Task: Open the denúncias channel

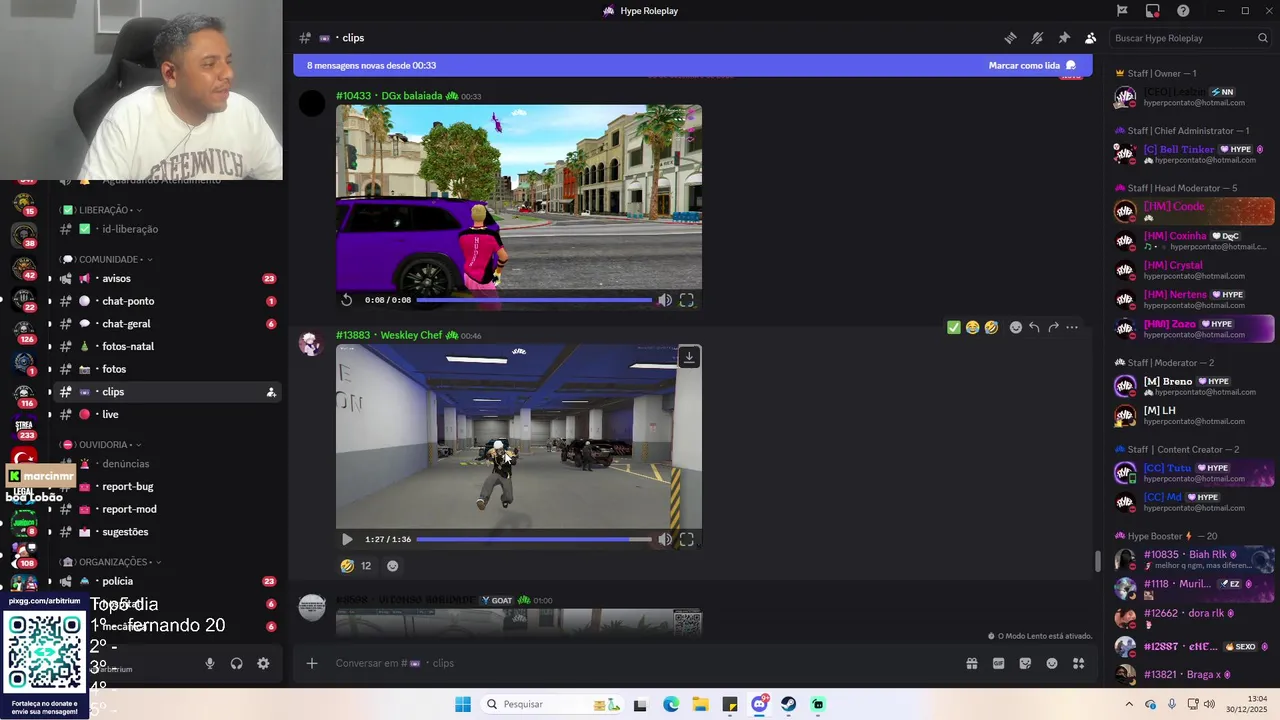Action: (167, 464)
